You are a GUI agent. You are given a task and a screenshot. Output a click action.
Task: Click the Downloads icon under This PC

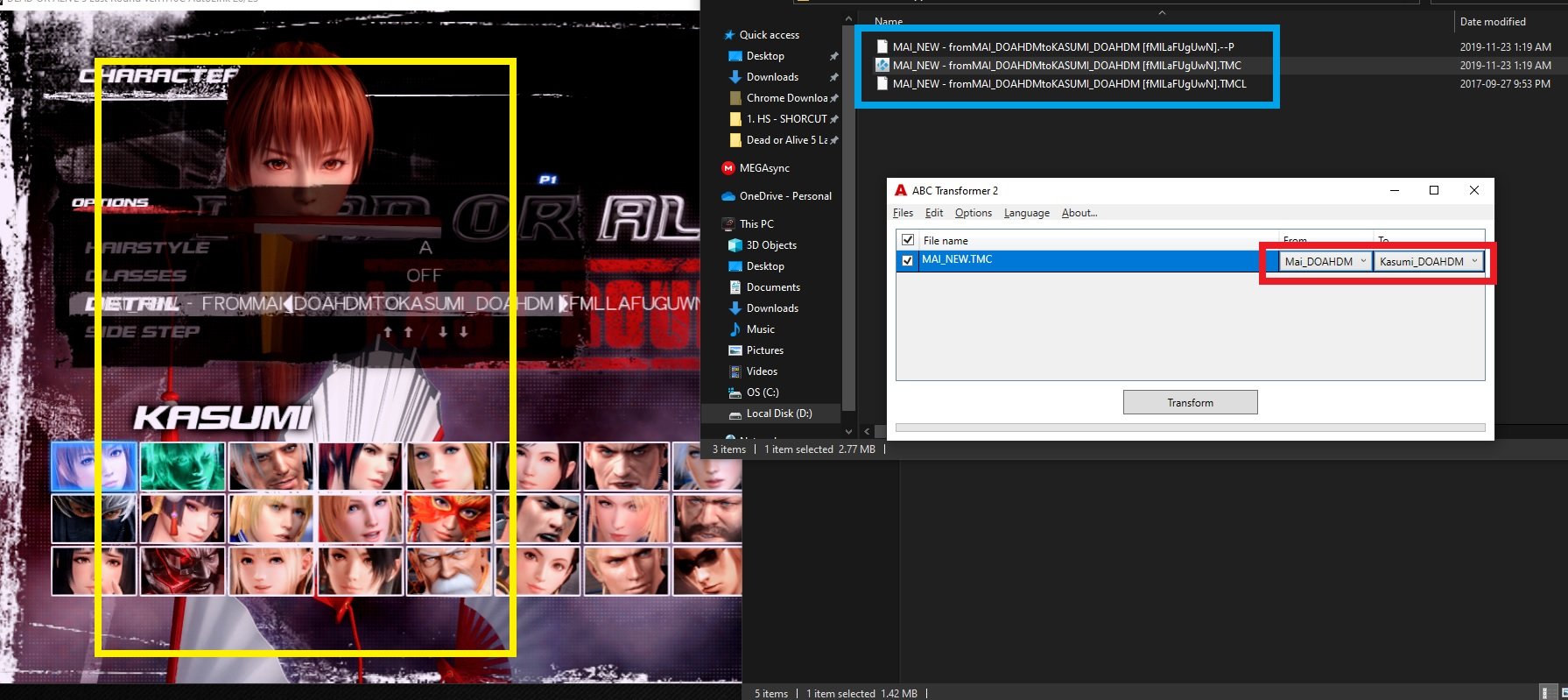coord(735,308)
